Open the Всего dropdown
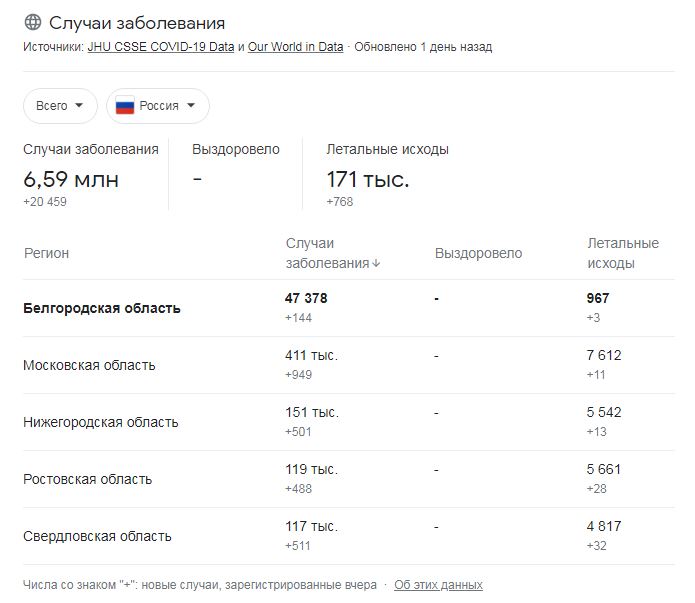The height and width of the screenshot is (603, 695). pos(60,106)
